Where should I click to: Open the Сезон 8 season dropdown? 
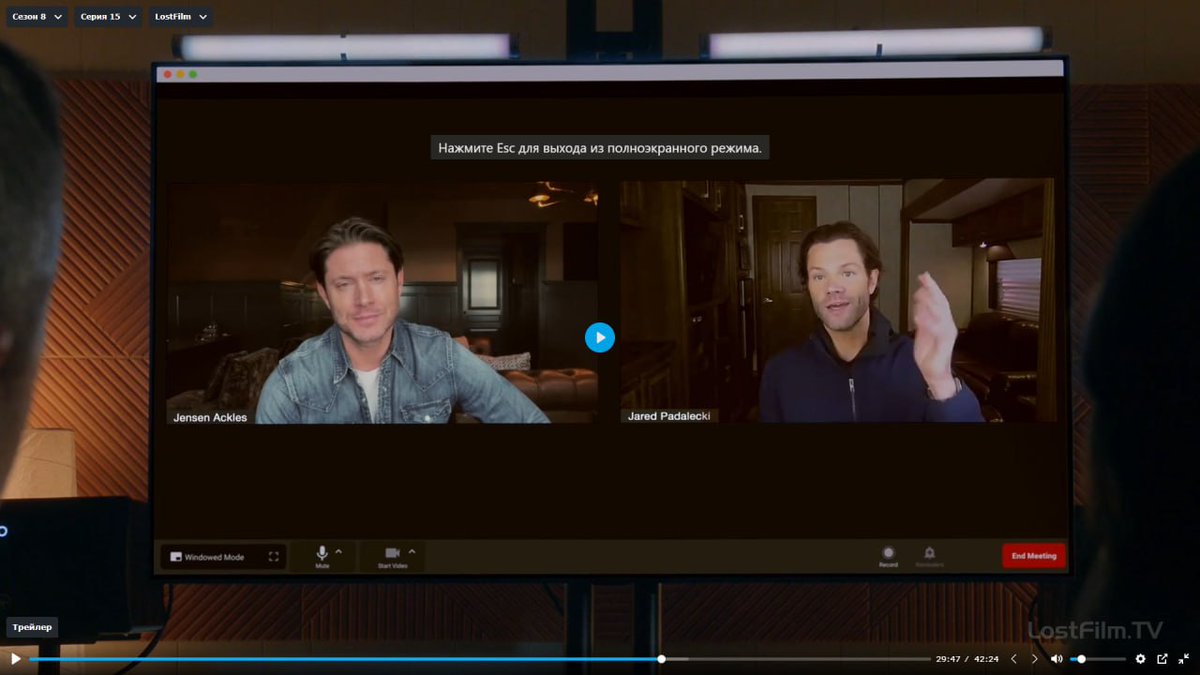pos(38,17)
